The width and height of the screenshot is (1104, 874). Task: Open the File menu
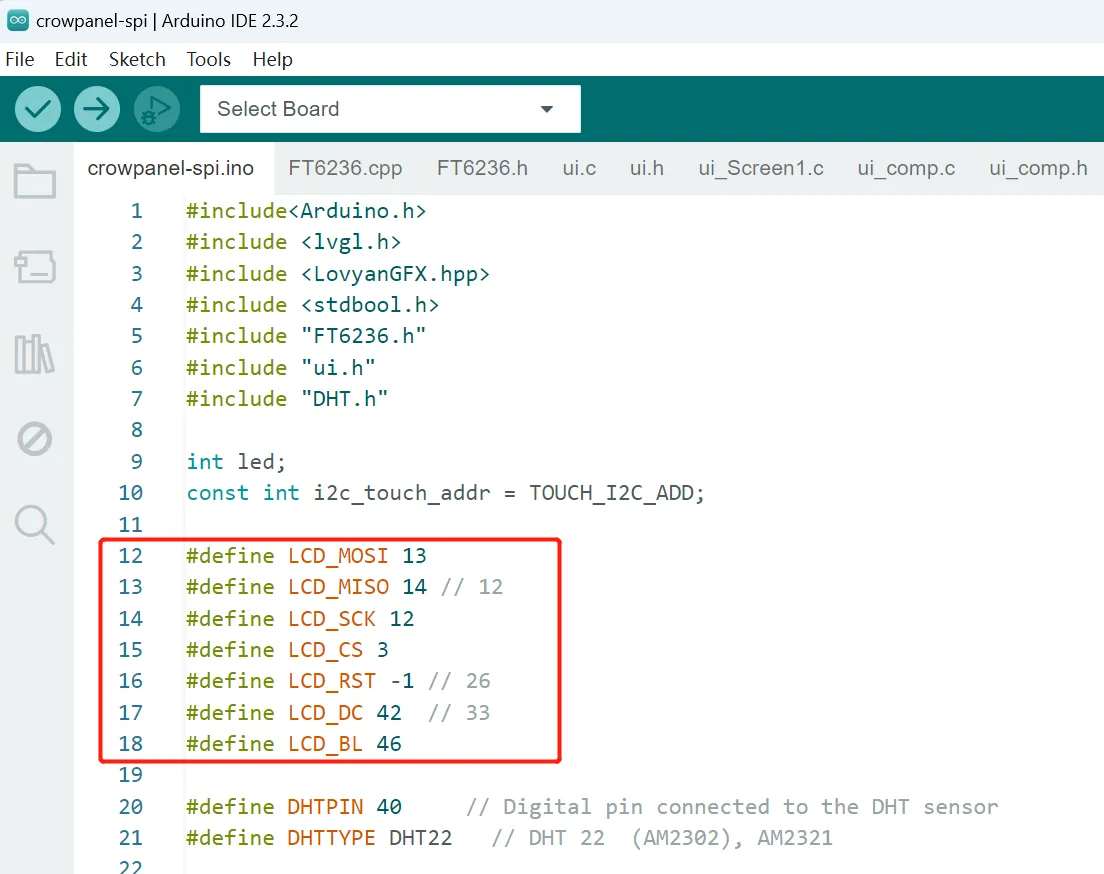(x=20, y=59)
